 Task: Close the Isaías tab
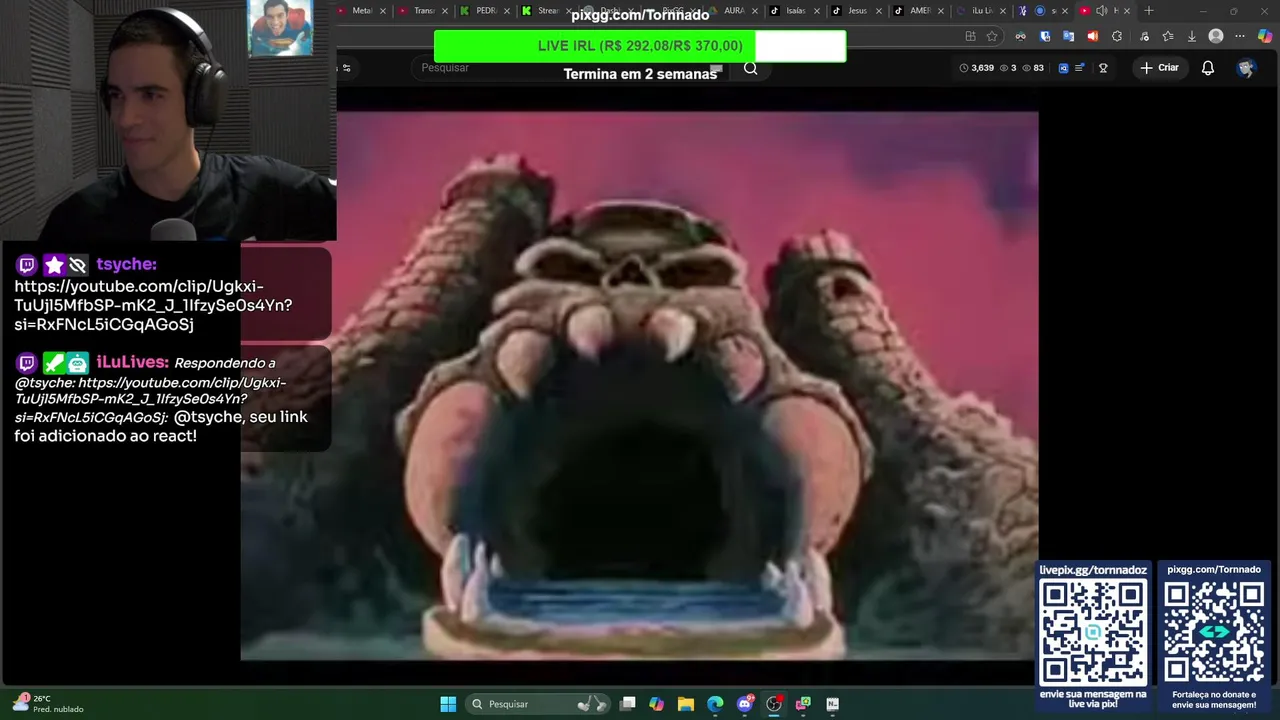tap(817, 11)
